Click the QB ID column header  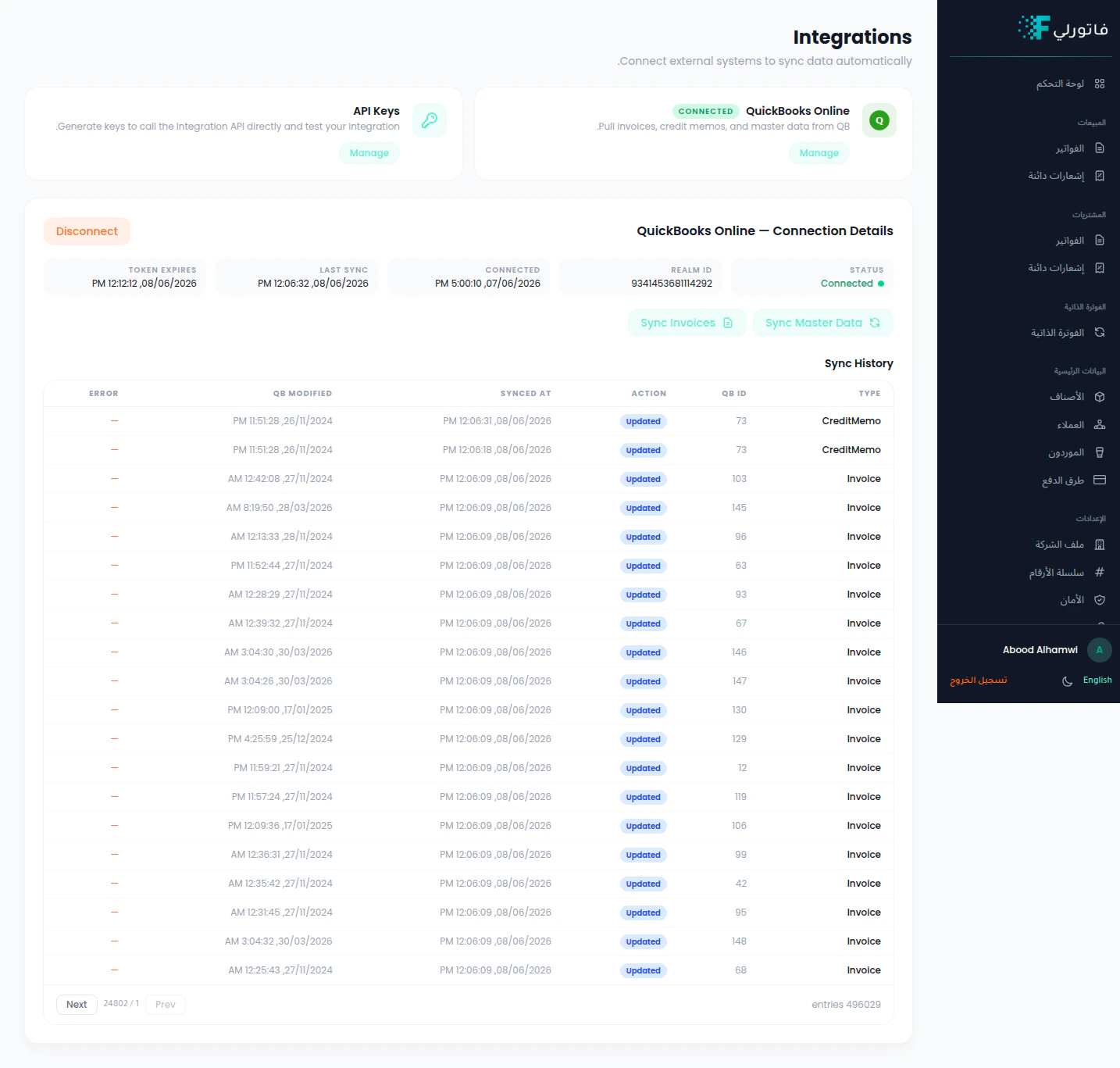click(x=734, y=394)
